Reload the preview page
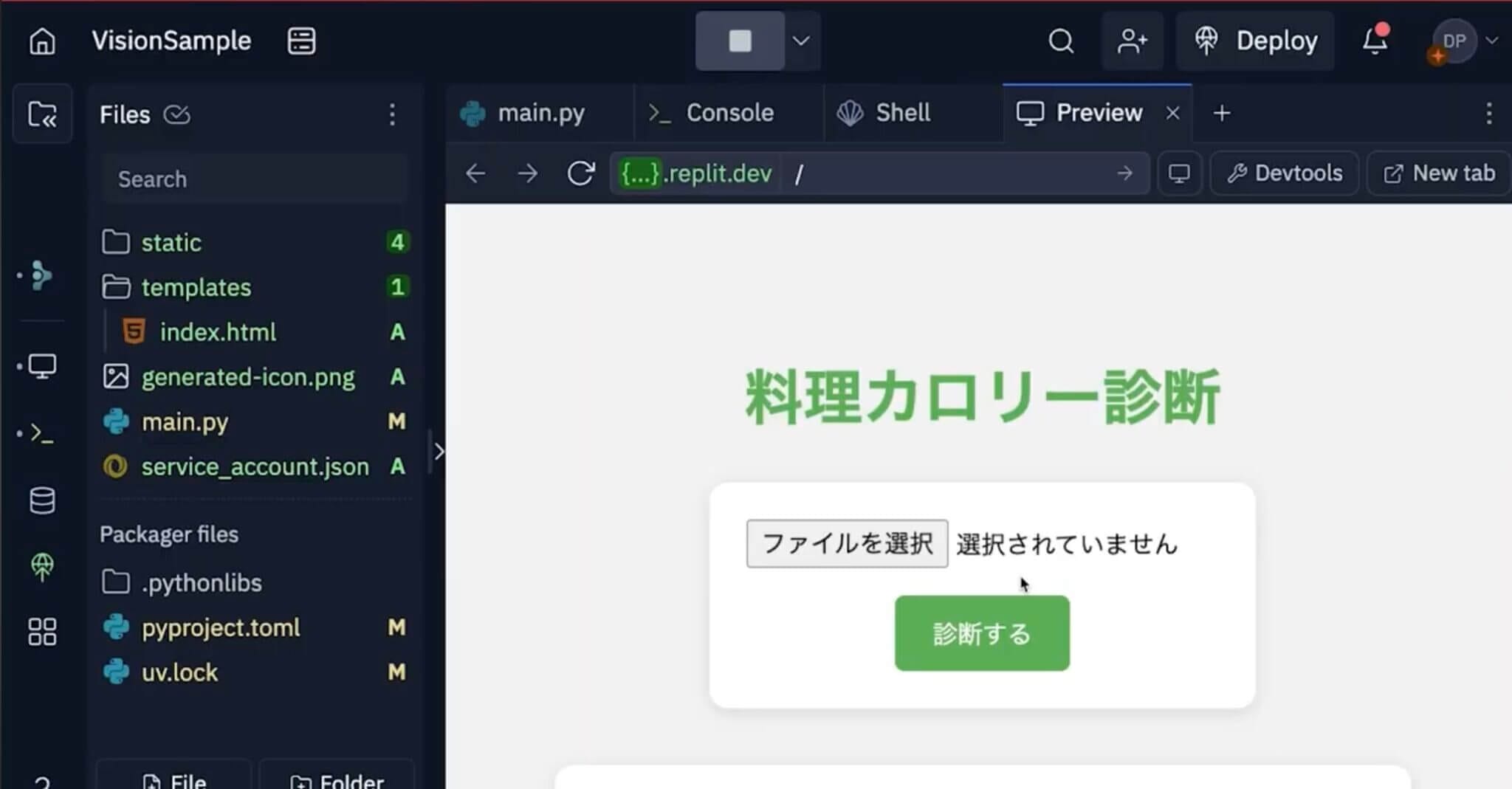This screenshot has height=789, width=1512. tap(580, 173)
